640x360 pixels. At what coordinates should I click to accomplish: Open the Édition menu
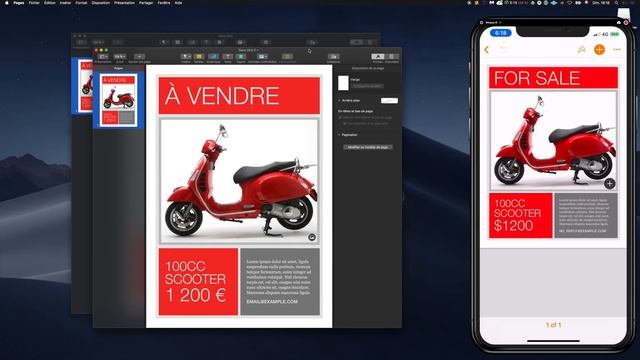point(50,3)
